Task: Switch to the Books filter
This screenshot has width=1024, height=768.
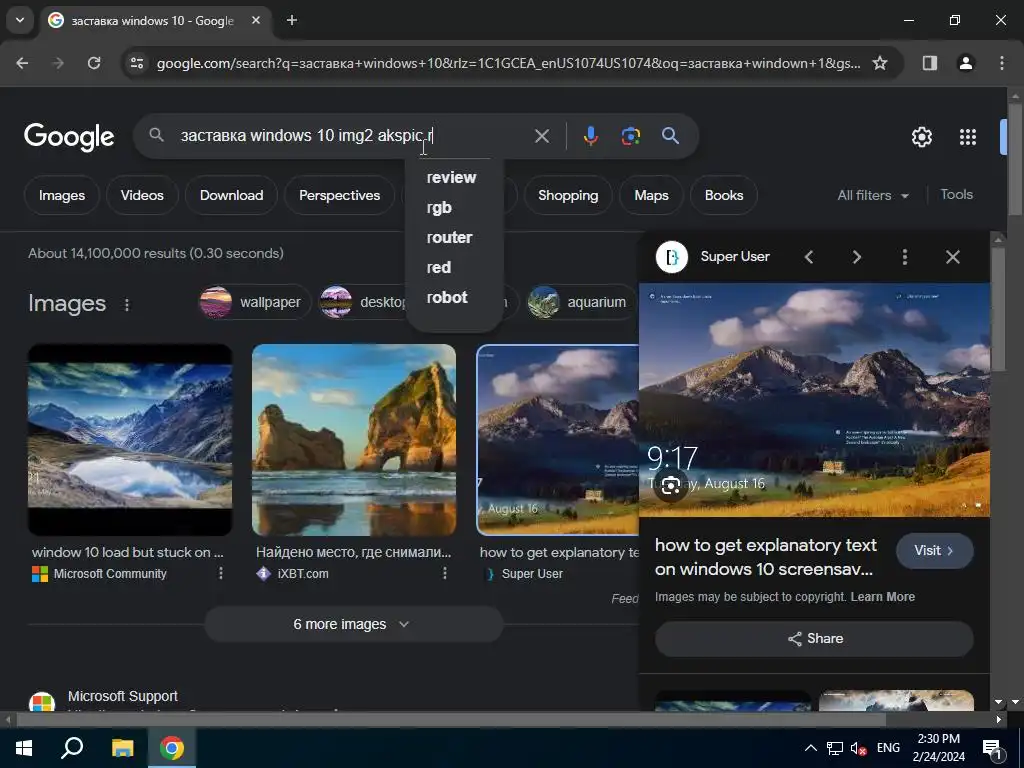Action: tap(724, 195)
